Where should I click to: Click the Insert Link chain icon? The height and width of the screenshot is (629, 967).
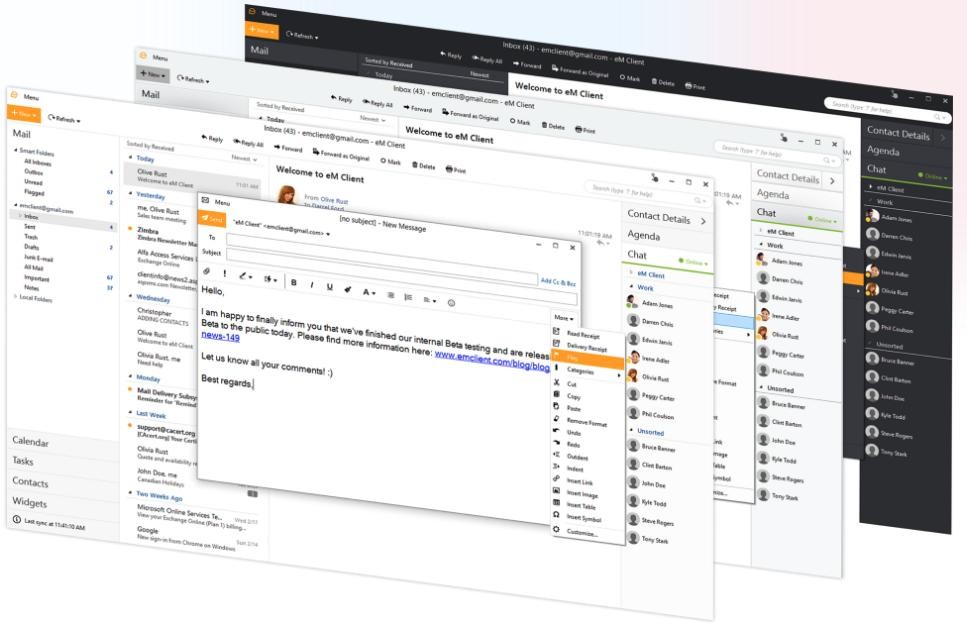556,478
